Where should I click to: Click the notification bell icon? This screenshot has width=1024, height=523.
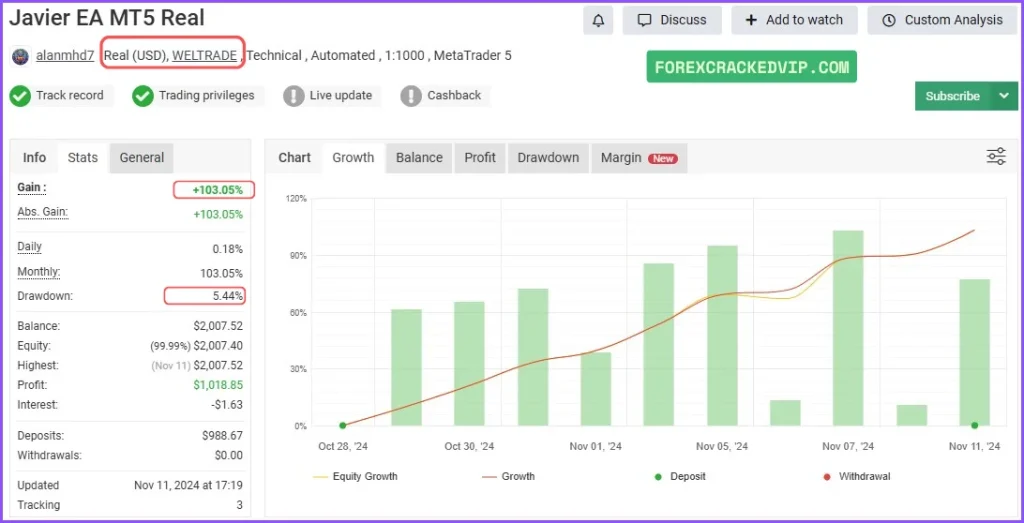pos(598,20)
